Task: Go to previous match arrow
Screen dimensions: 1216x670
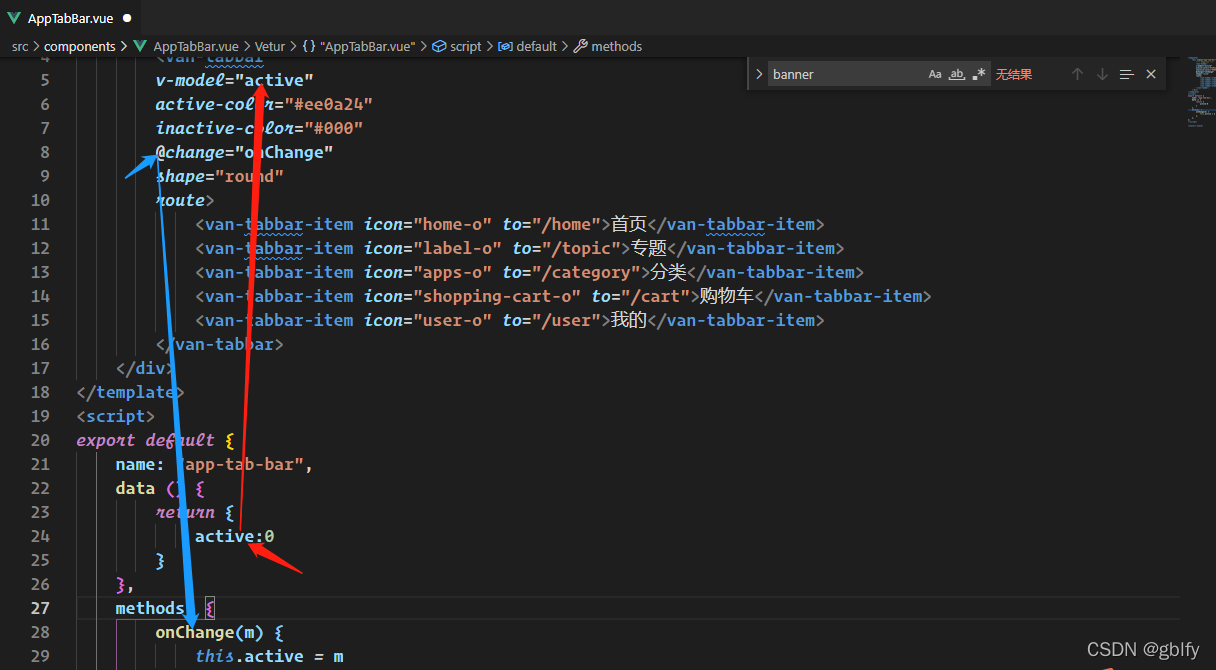Action: (x=1077, y=74)
